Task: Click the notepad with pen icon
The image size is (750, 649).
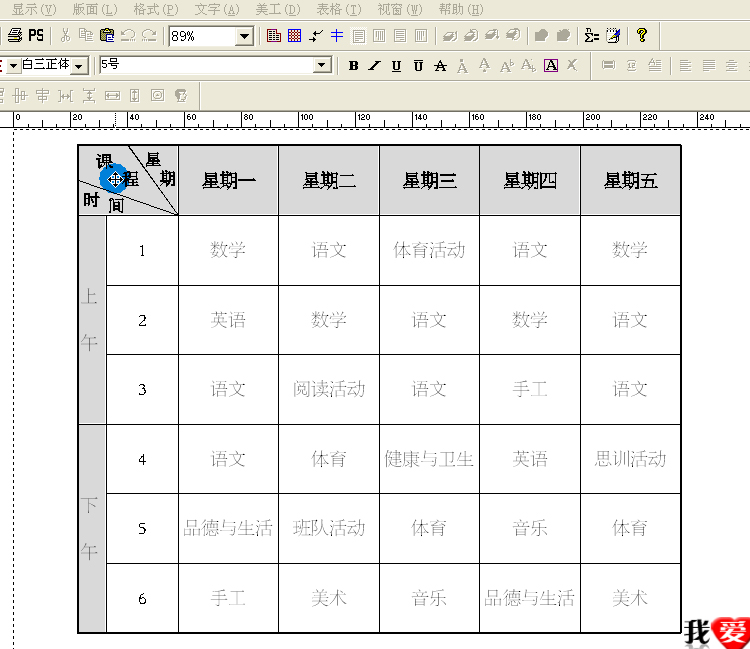Action: [x=613, y=35]
